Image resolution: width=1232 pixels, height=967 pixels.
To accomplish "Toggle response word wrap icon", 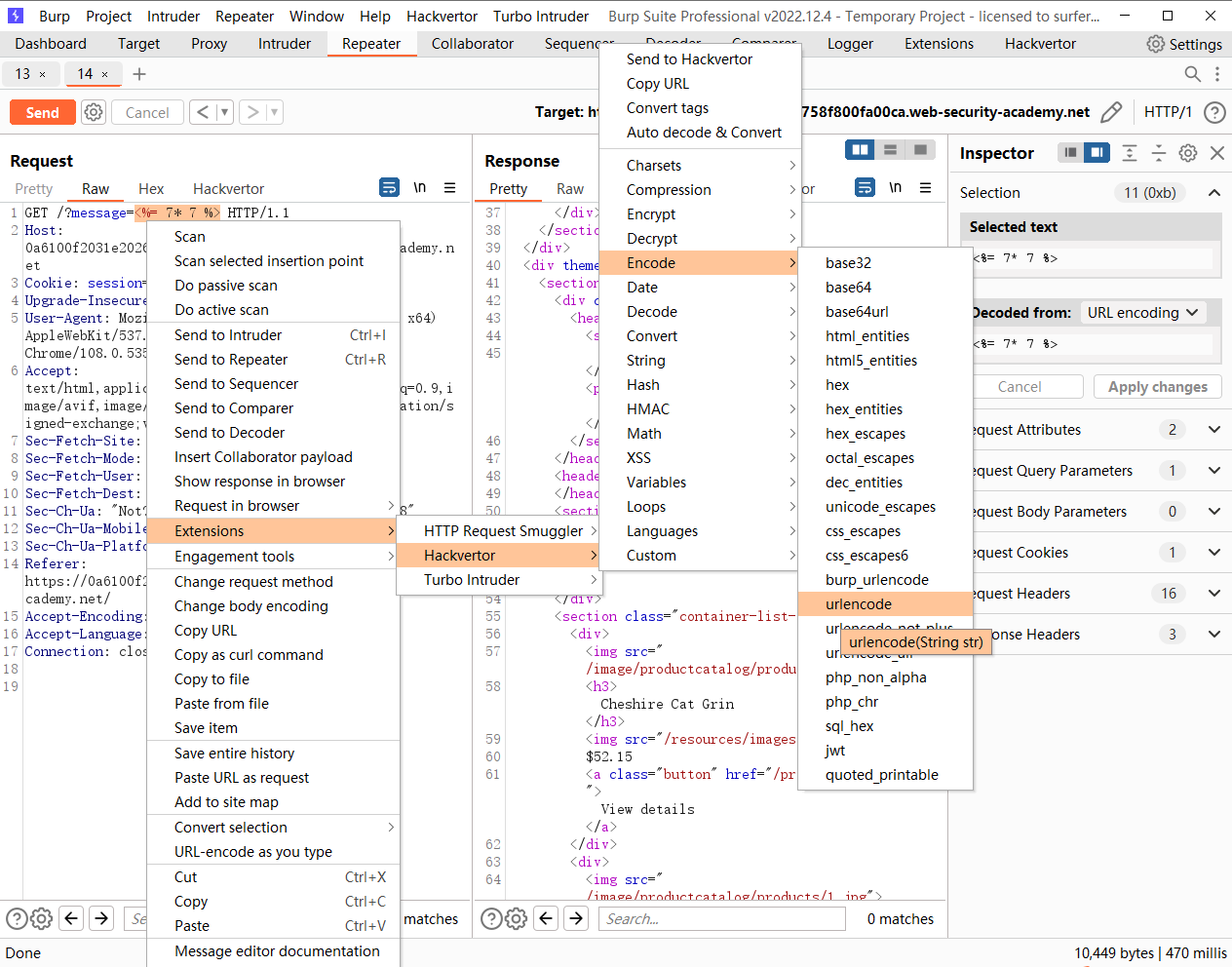I will pos(865,187).
